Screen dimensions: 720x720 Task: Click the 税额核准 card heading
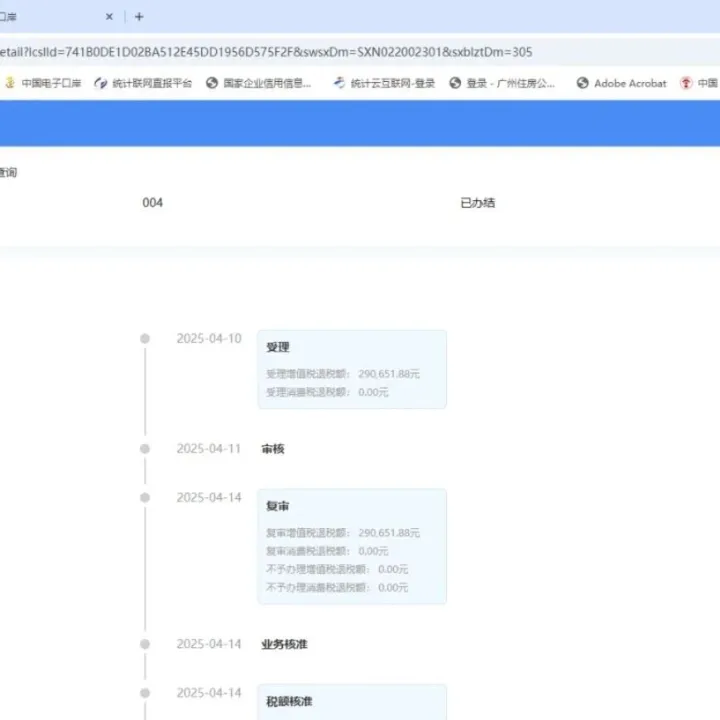[289, 702]
